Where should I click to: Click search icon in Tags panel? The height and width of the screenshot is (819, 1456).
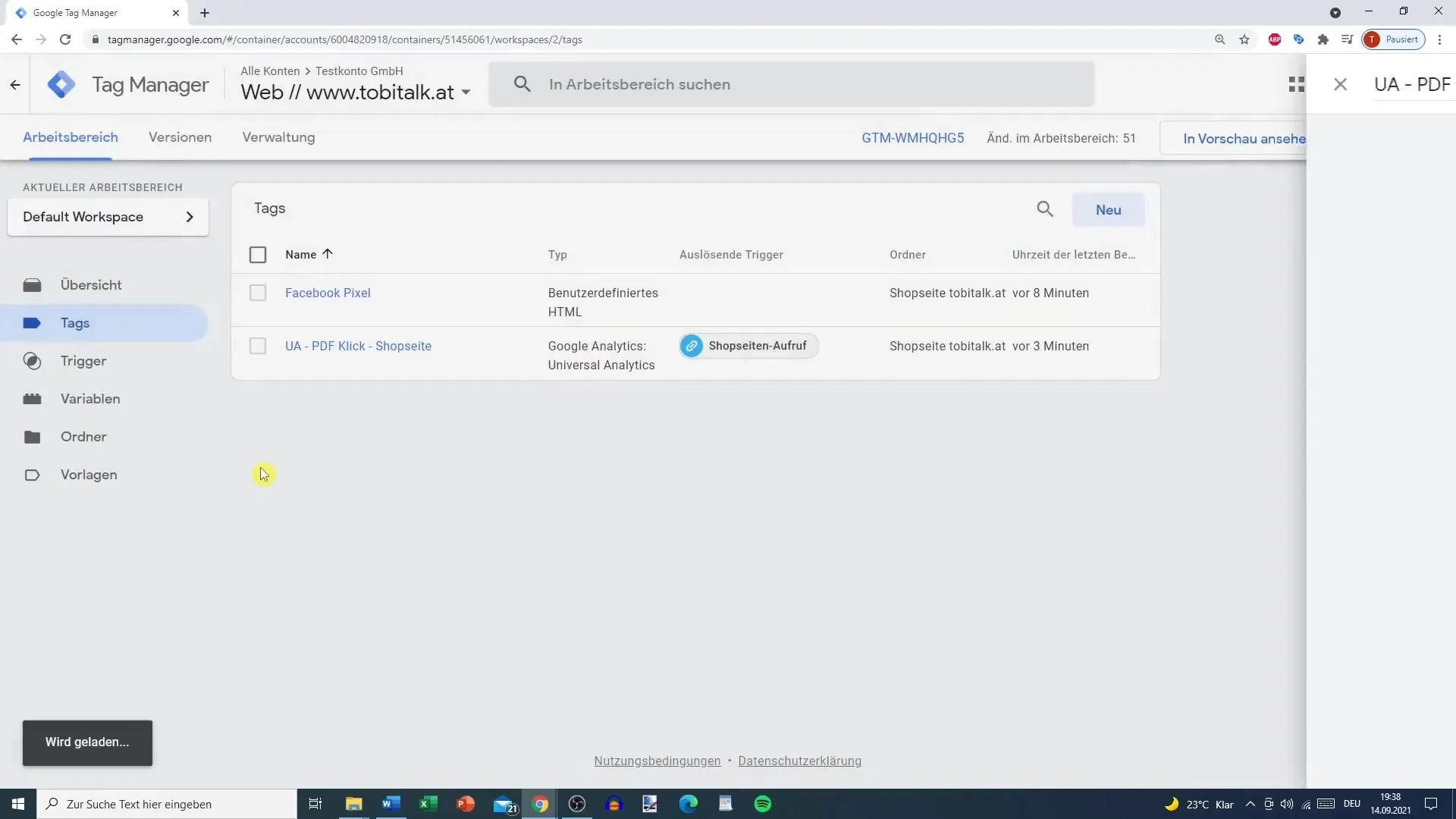pos(1045,209)
